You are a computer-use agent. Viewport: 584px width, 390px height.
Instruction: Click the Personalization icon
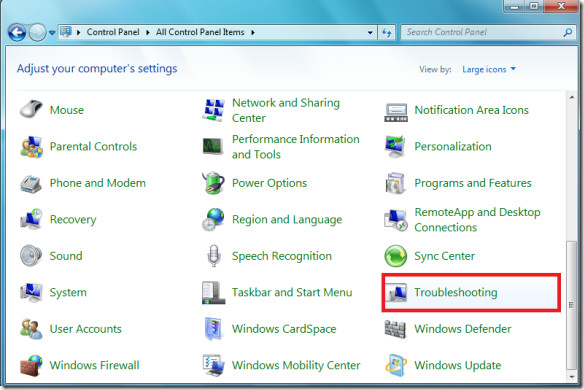(x=396, y=147)
